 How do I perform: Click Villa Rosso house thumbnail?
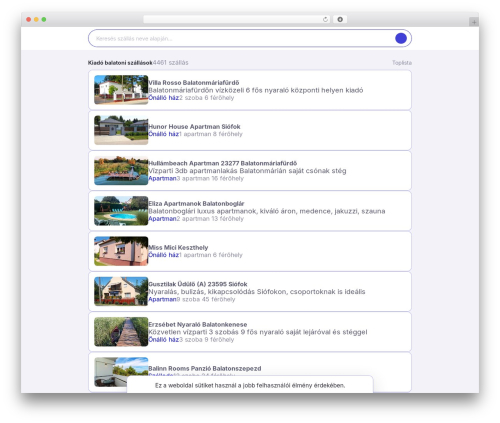pyautogui.click(x=121, y=90)
